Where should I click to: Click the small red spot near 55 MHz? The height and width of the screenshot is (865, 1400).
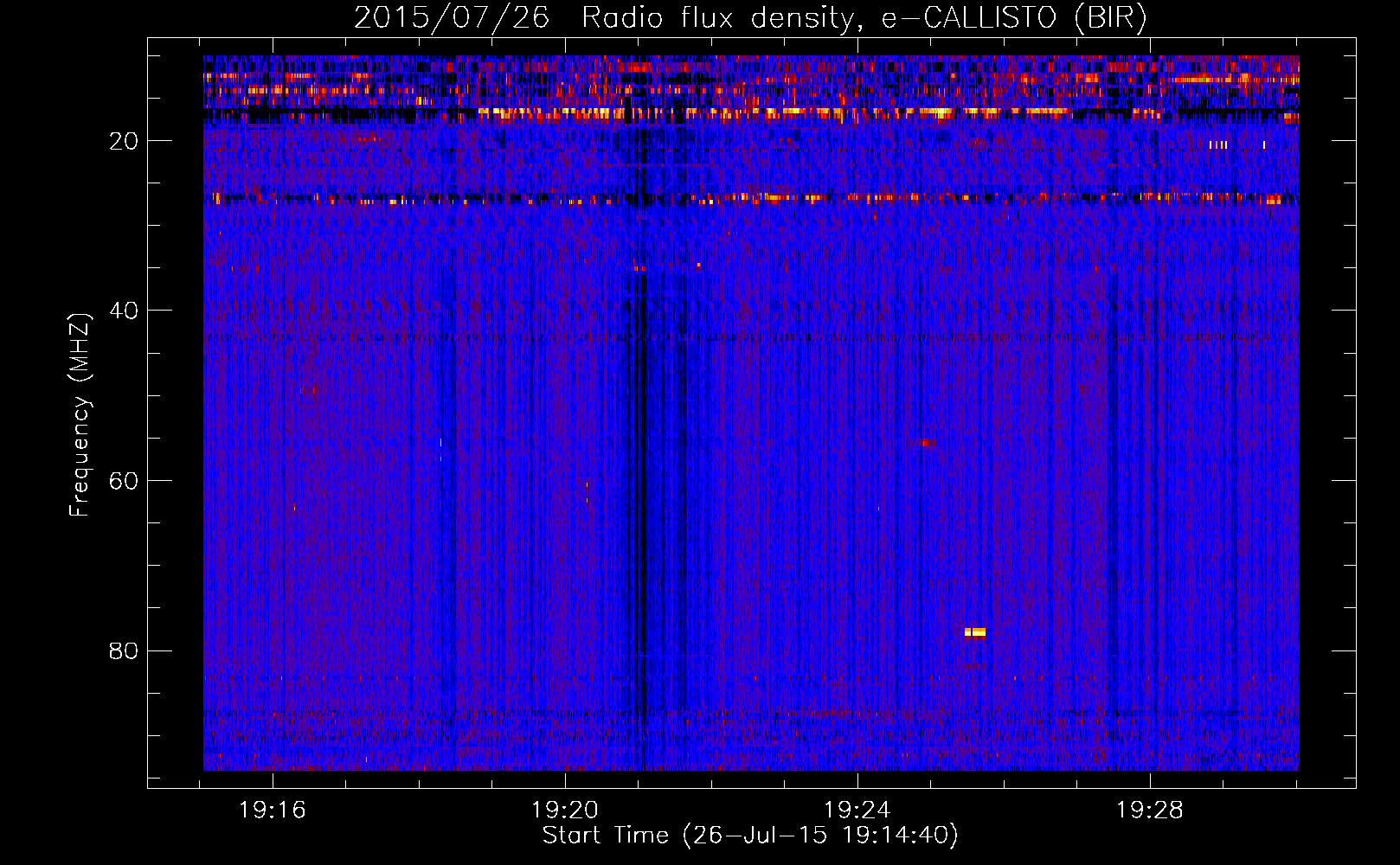tap(926, 443)
